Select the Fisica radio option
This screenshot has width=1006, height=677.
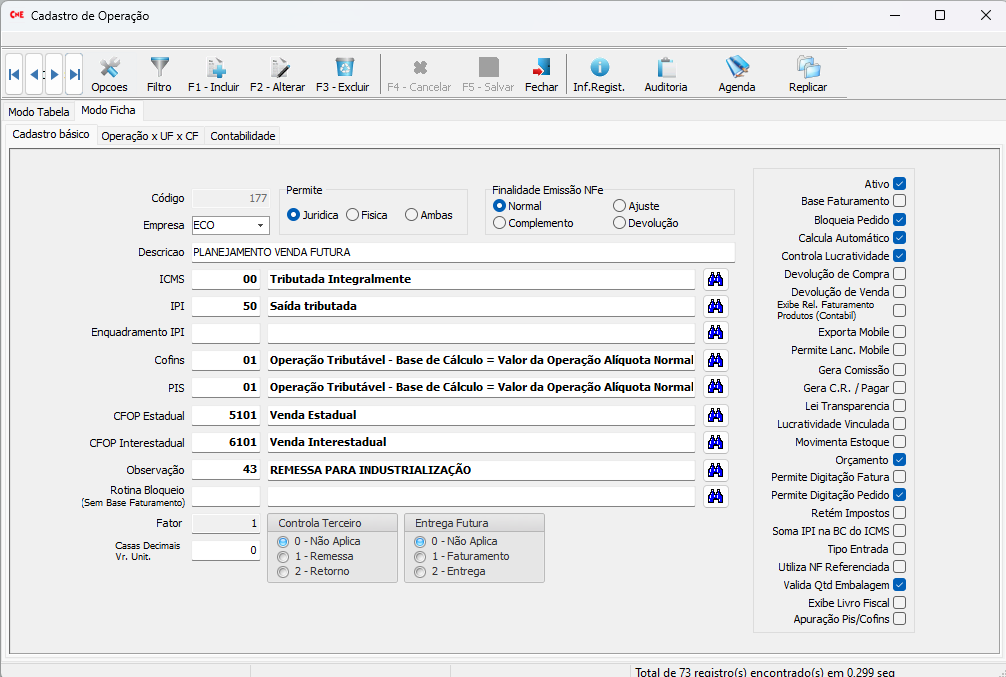tap(353, 215)
